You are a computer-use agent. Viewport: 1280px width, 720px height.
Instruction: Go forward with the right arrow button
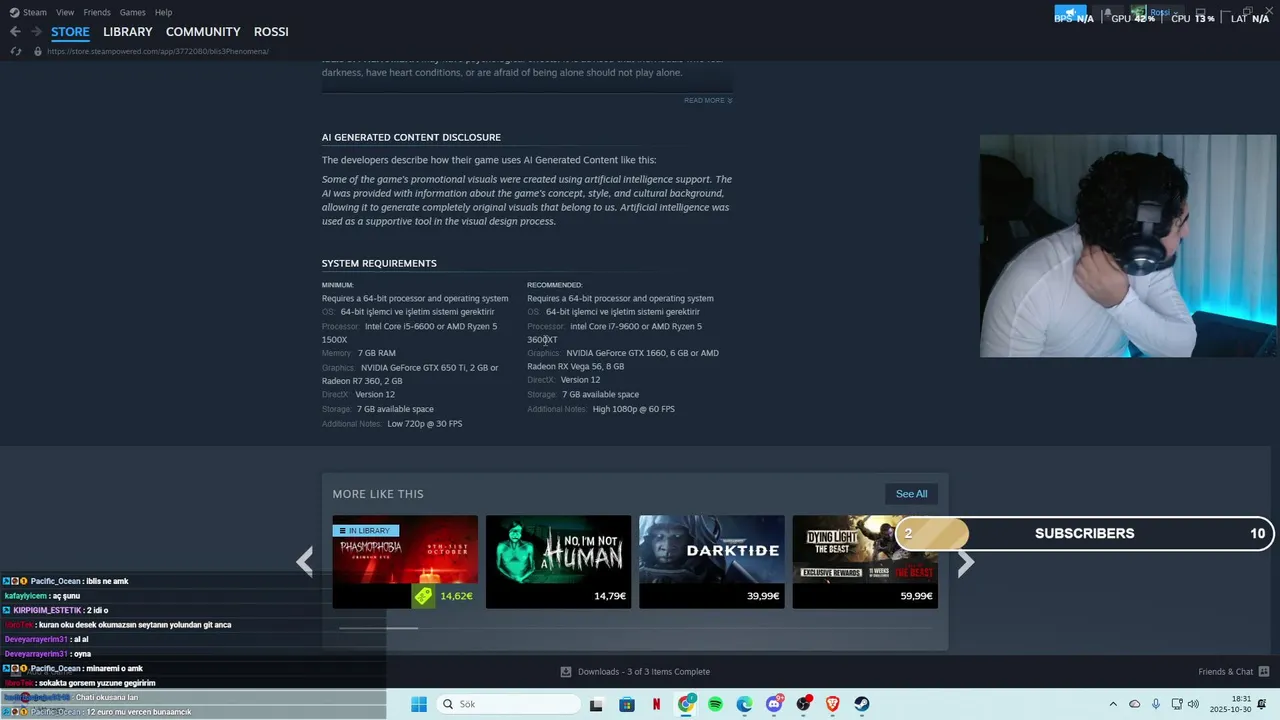pyautogui.click(x=36, y=32)
